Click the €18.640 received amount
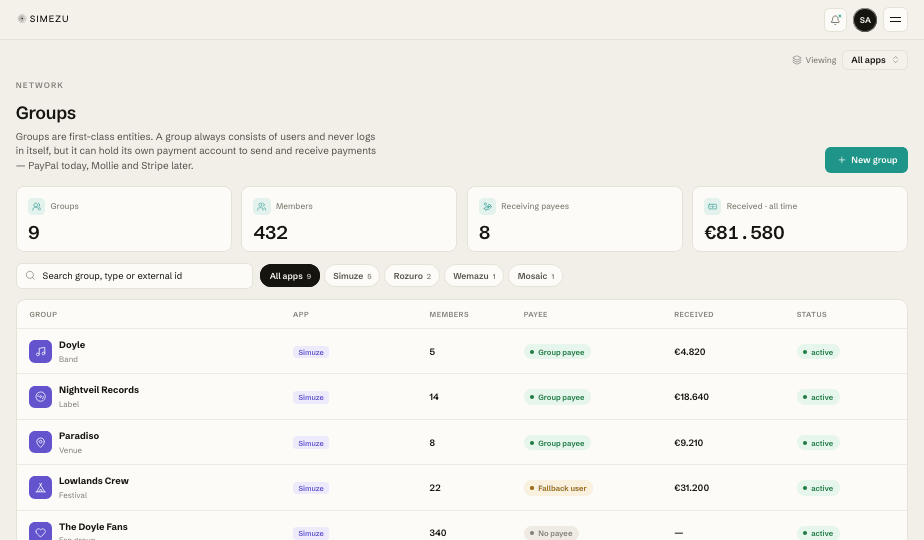 point(691,397)
